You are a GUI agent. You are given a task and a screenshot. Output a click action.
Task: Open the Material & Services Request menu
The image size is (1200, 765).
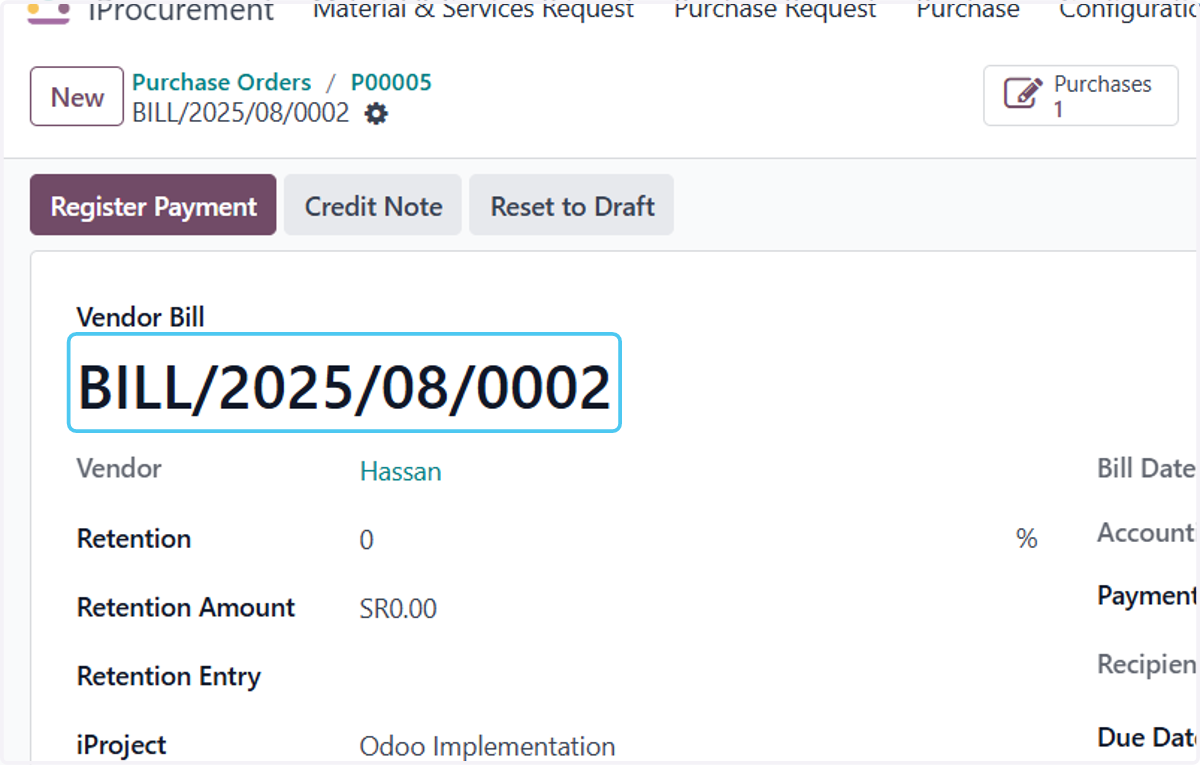[473, 11]
